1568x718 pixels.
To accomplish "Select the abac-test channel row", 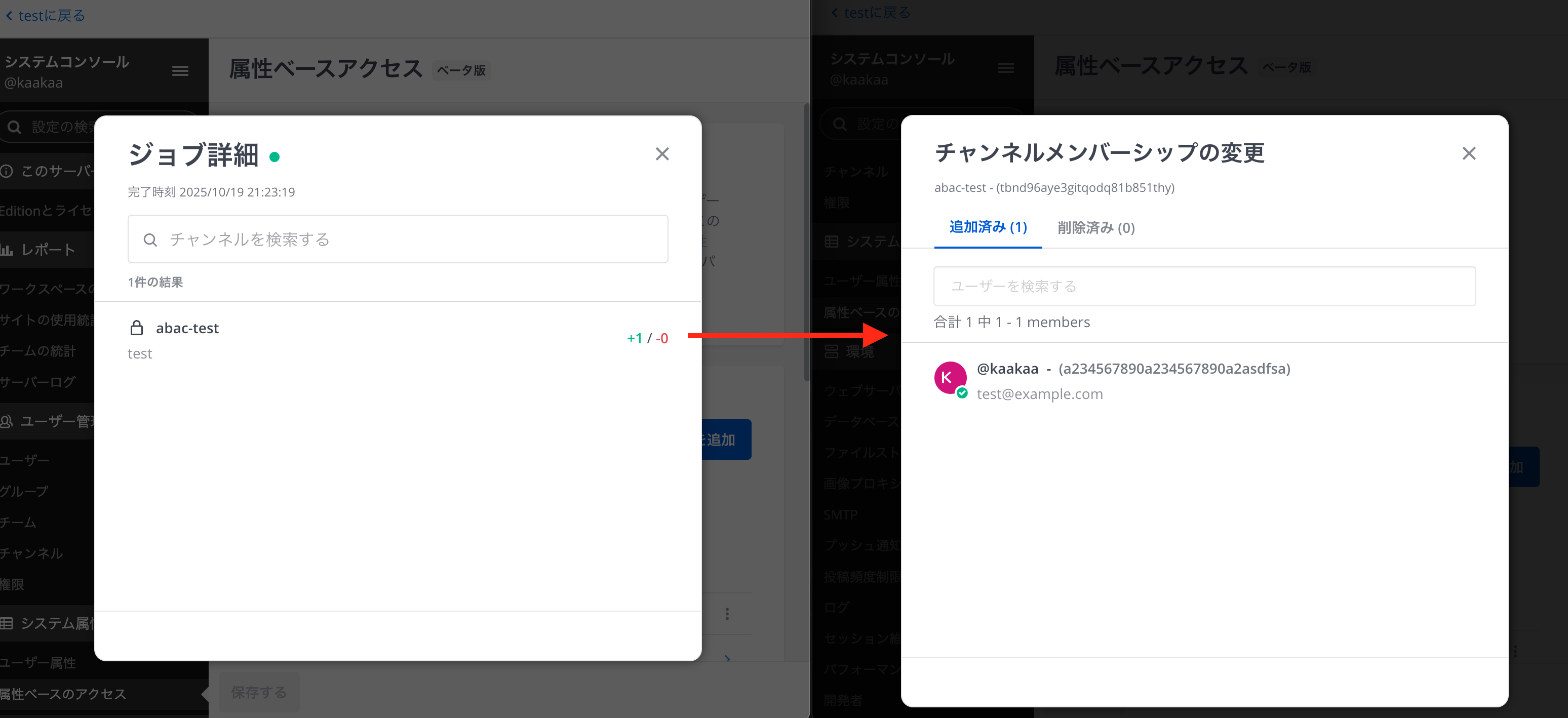I will 187,328.
